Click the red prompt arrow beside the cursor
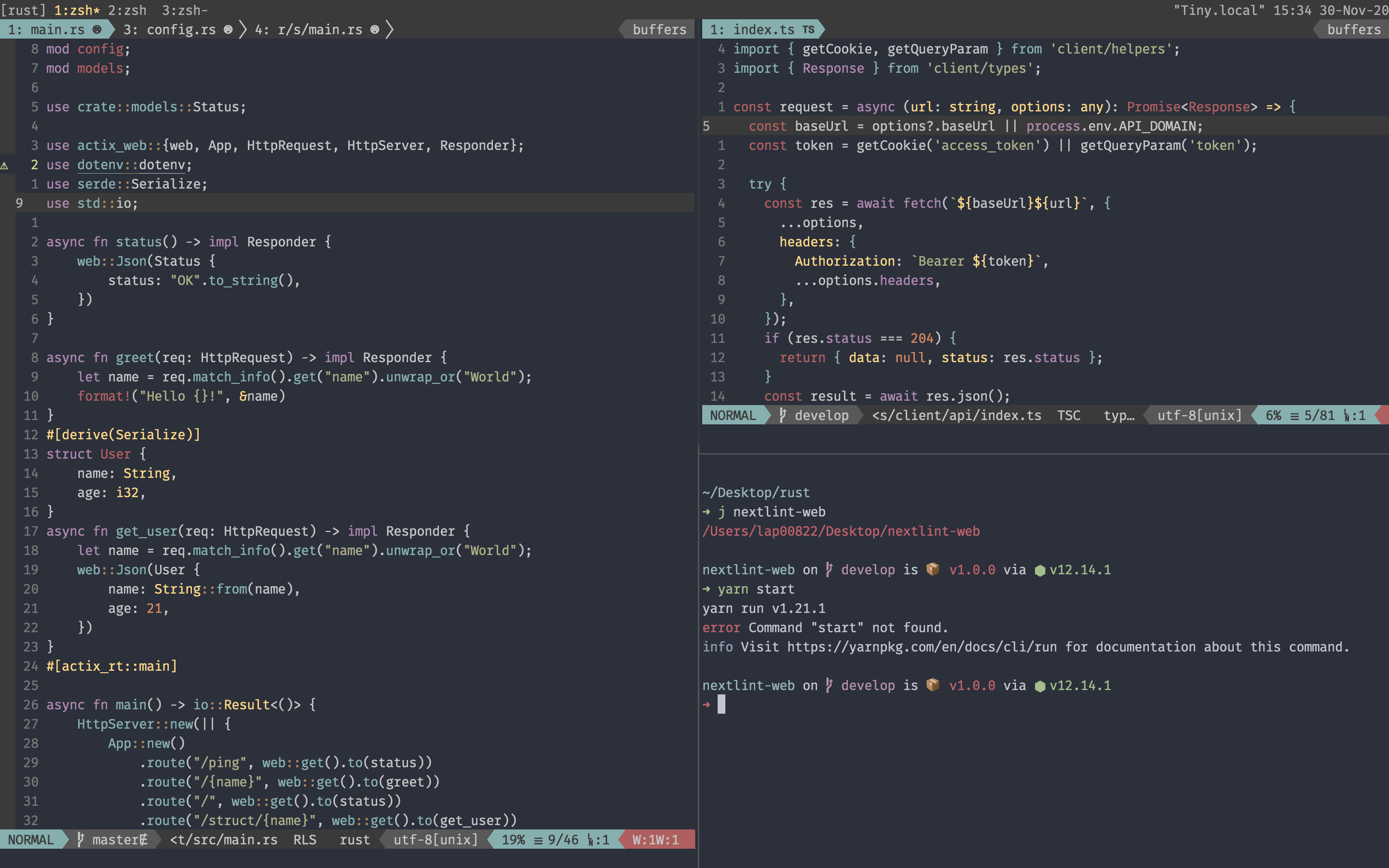The height and width of the screenshot is (868, 1389). 707,705
